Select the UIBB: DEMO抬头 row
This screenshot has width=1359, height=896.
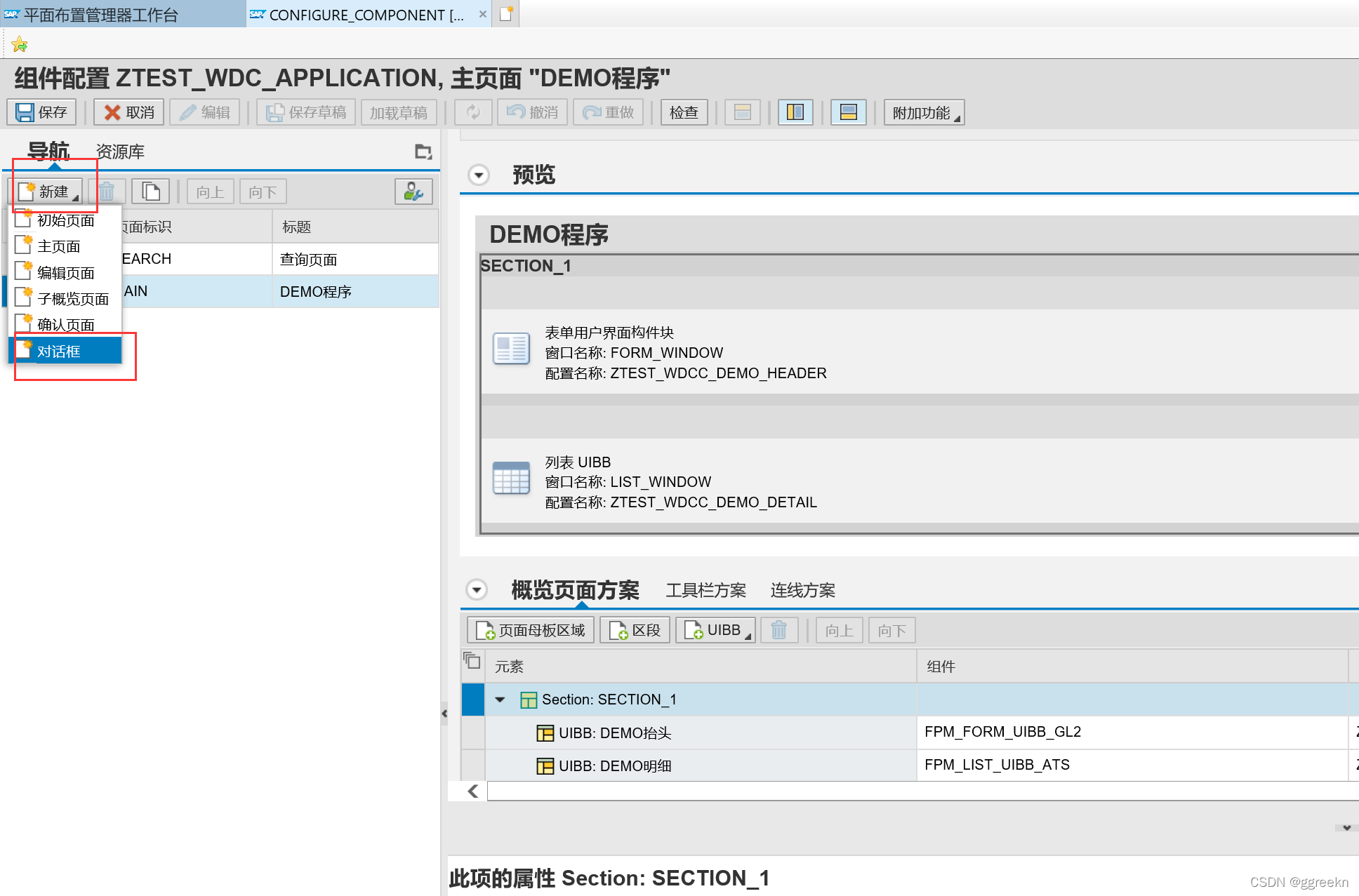[700, 733]
